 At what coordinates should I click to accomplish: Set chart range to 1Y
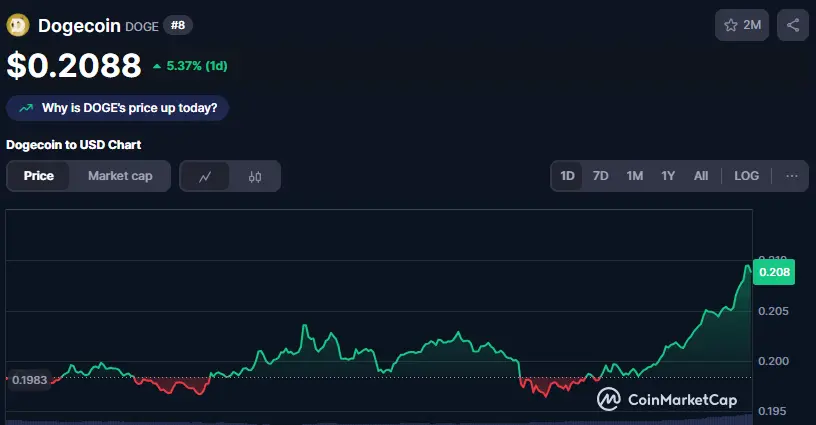668,176
